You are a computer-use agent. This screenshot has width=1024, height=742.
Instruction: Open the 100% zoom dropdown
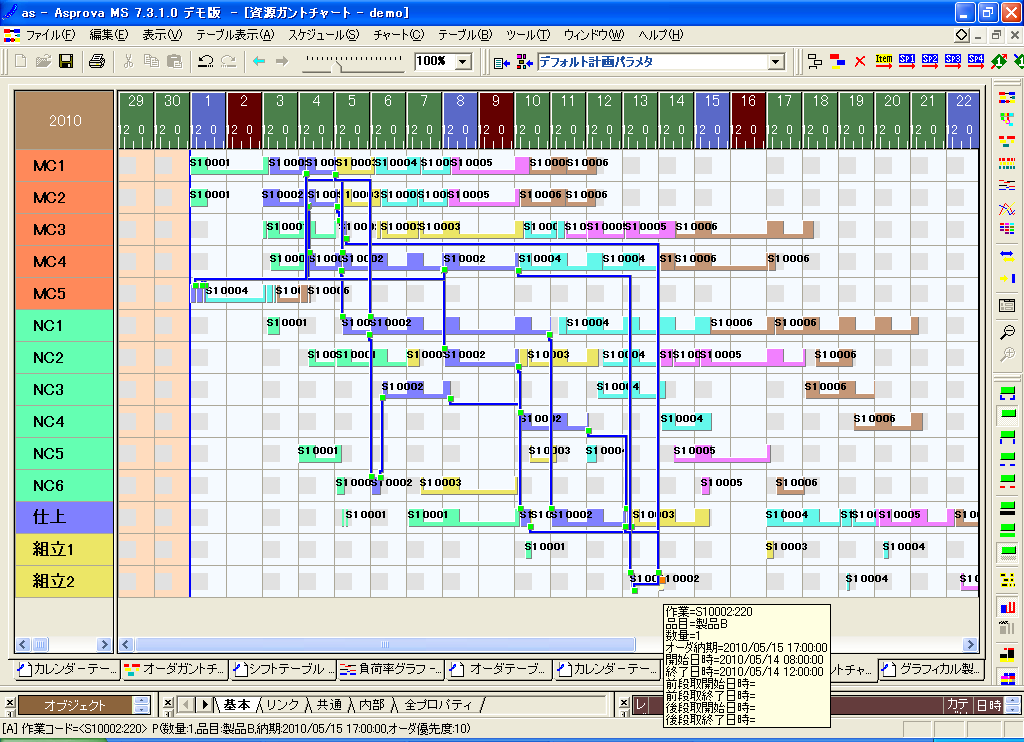coord(463,62)
